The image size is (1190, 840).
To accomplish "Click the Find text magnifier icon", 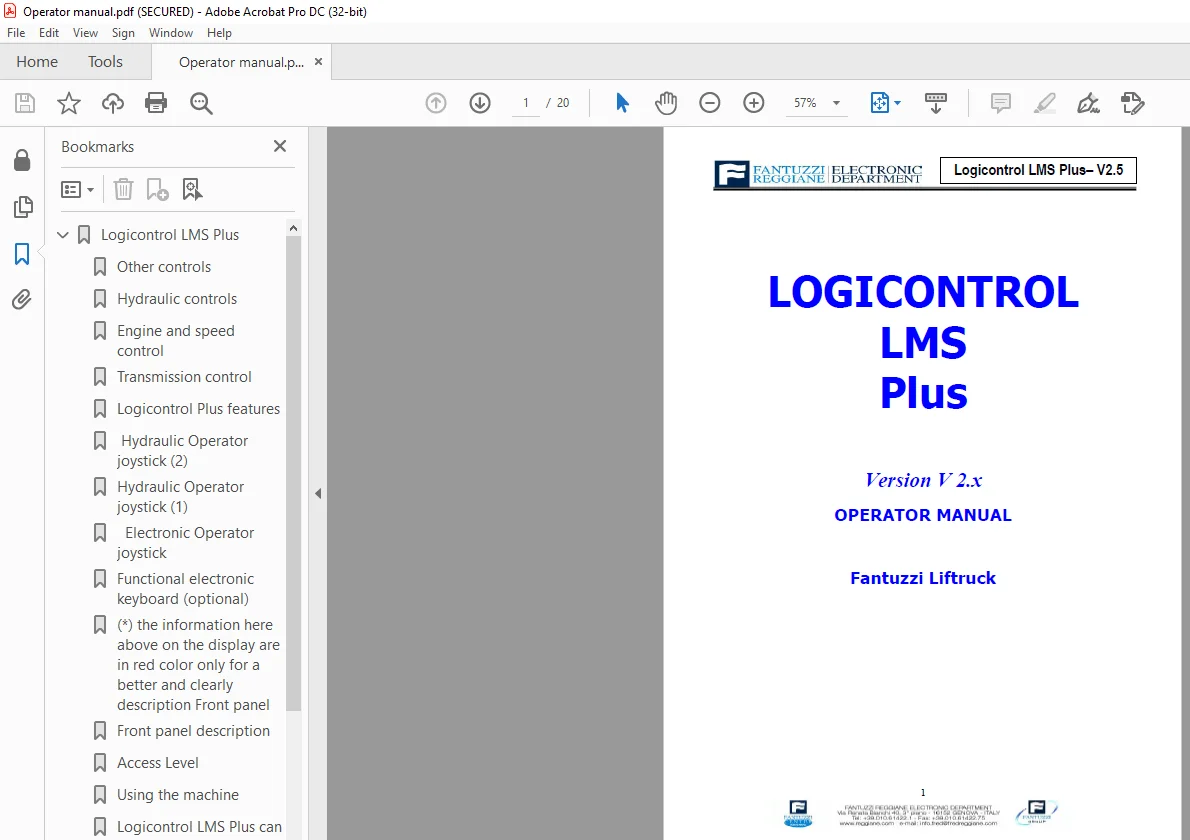I will pyautogui.click(x=201, y=102).
